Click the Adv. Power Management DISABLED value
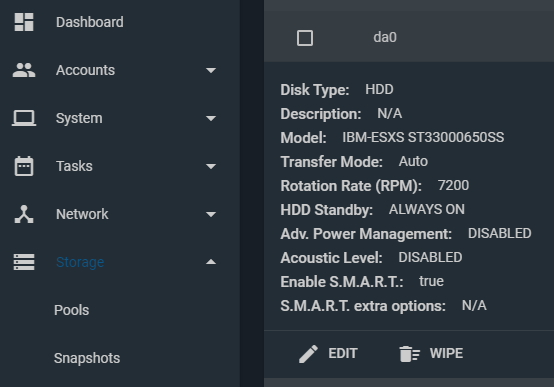This screenshot has width=554, height=387. [x=500, y=233]
